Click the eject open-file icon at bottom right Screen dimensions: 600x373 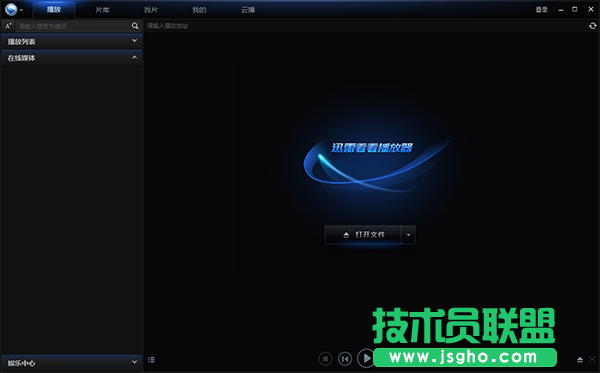(580, 360)
